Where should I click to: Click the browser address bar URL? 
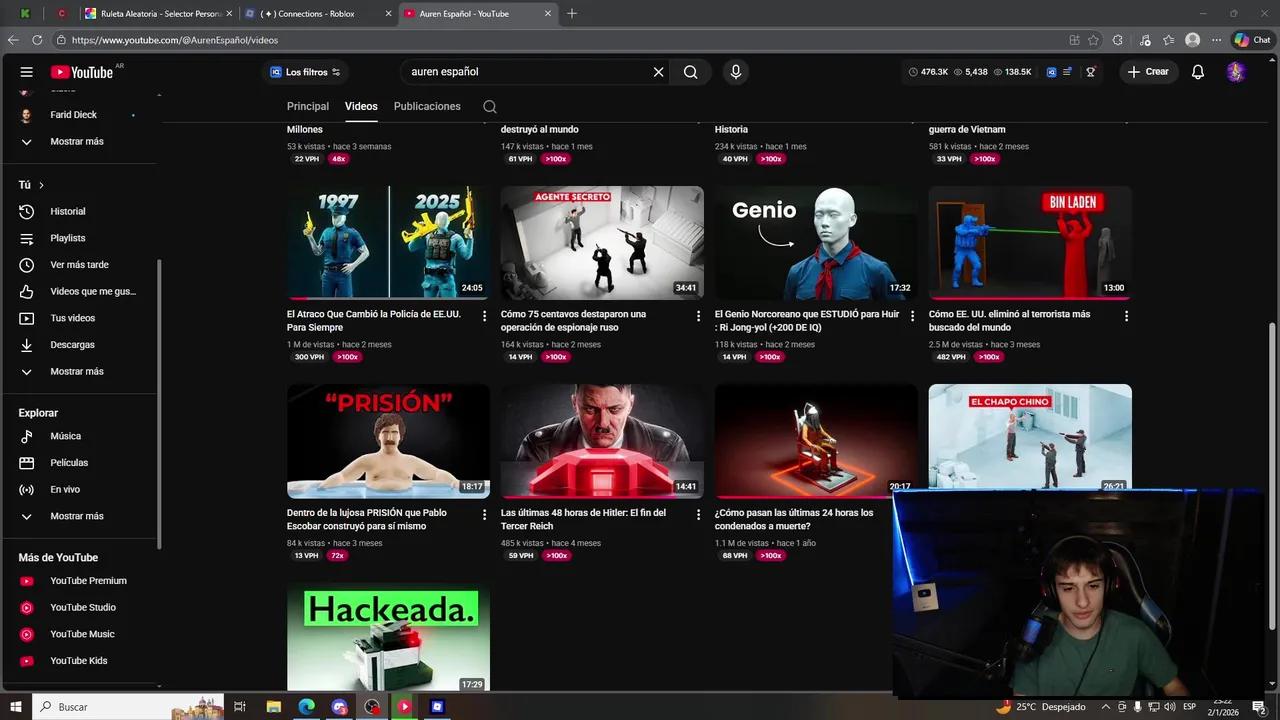point(175,40)
